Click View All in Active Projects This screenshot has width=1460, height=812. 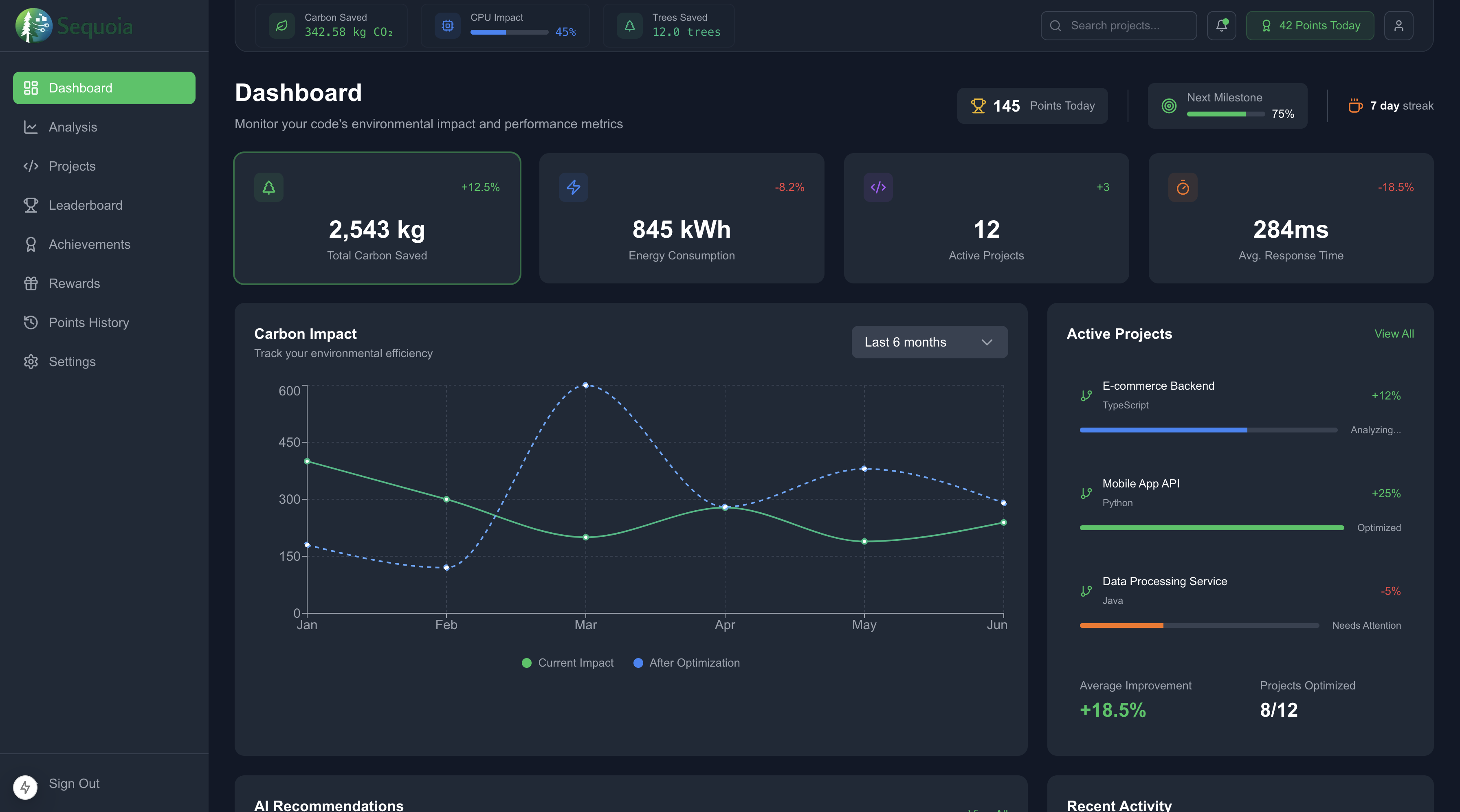point(1394,334)
